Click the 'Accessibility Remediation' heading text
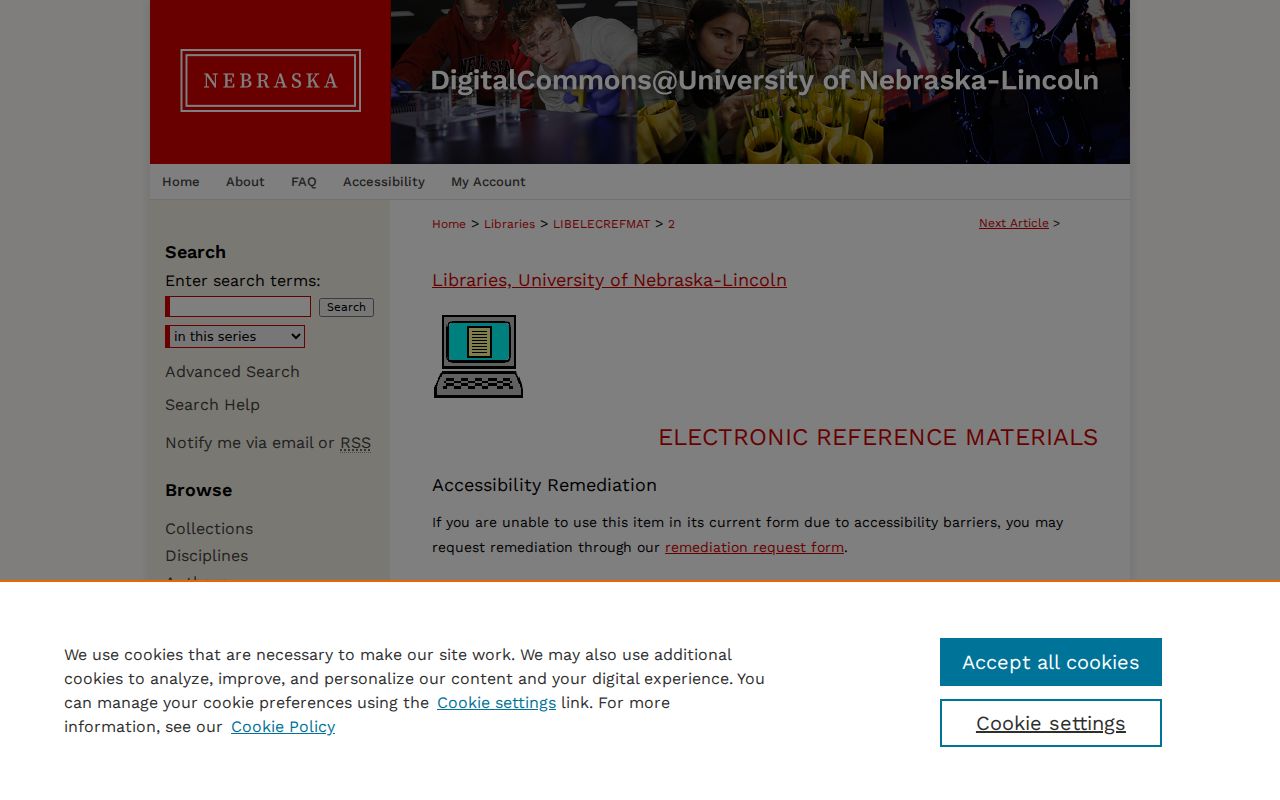This screenshot has width=1280, height=800. [x=544, y=485]
